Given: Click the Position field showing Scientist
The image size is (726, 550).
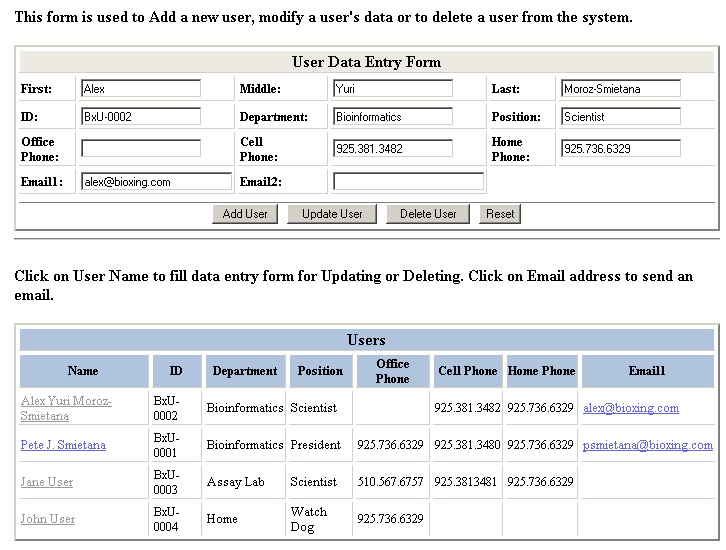Looking at the screenshot, I should [x=620, y=117].
